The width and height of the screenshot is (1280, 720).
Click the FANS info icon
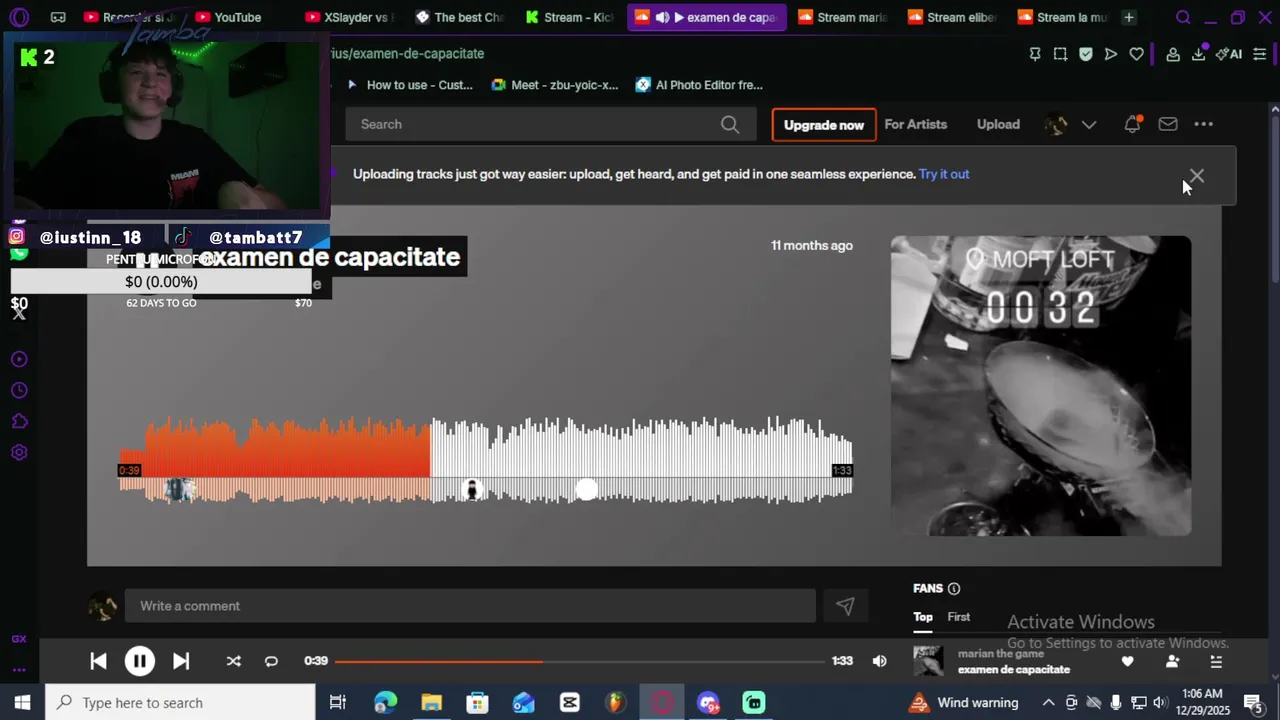954,589
